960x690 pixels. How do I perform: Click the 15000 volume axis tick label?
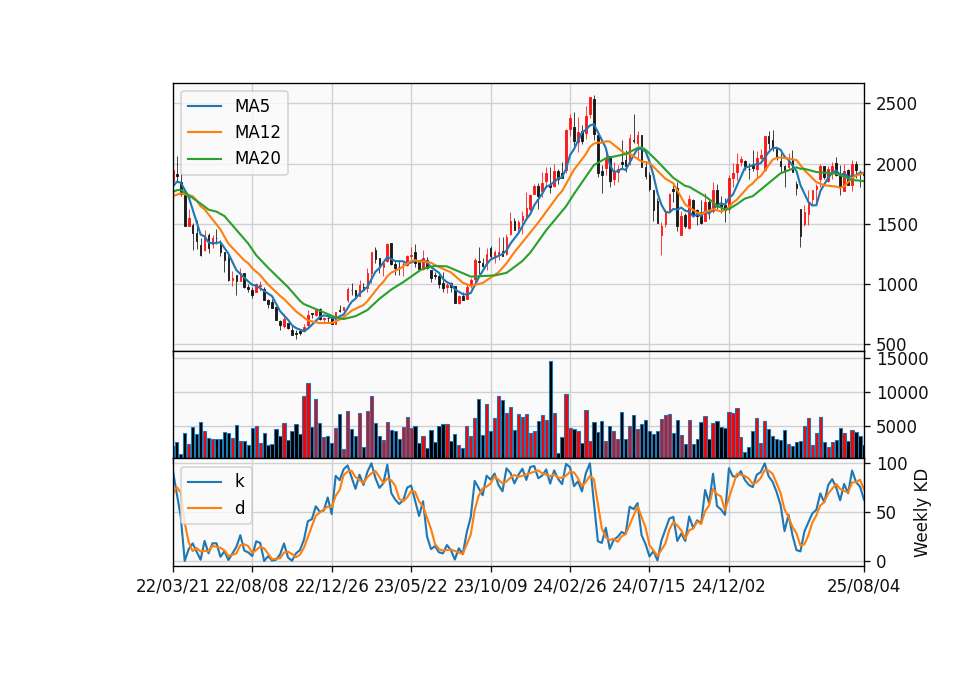tap(902, 359)
